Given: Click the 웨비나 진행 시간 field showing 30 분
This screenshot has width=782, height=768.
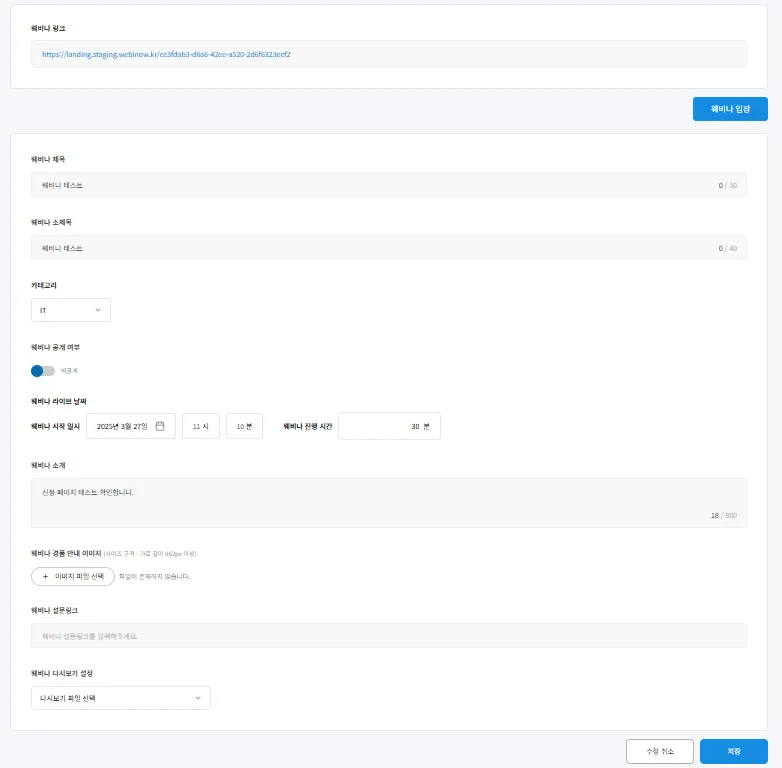Looking at the screenshot, I should pos(389,426).
